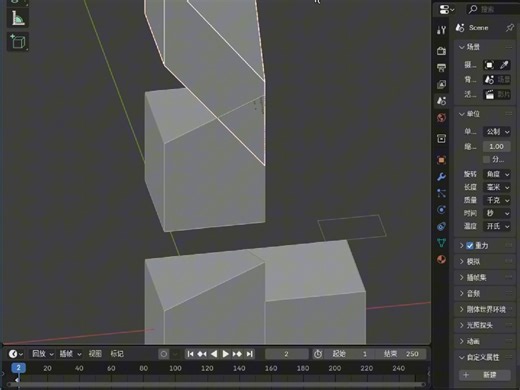Click the Scene data-block icon beside the Scene name
The width and height of the screenshot is (520, 390).
460,28
